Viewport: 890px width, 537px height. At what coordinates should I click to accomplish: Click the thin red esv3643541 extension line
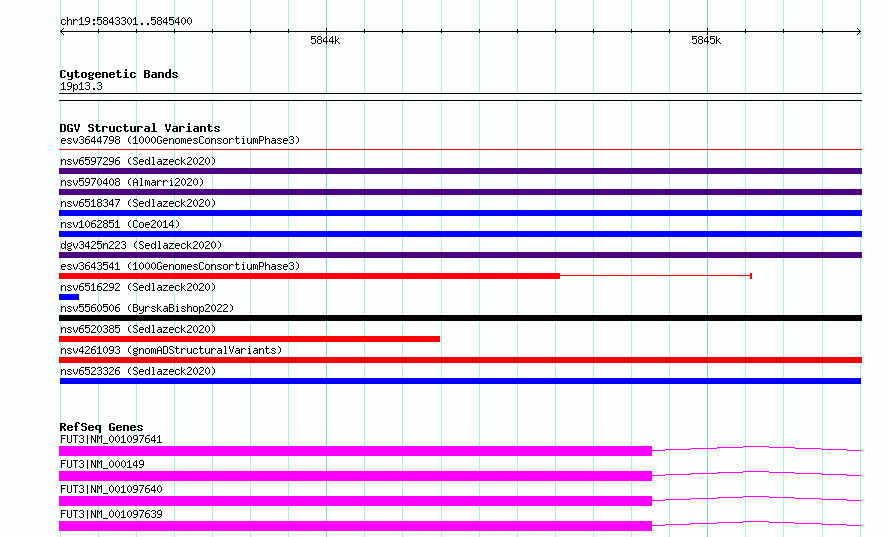(656, 276)
